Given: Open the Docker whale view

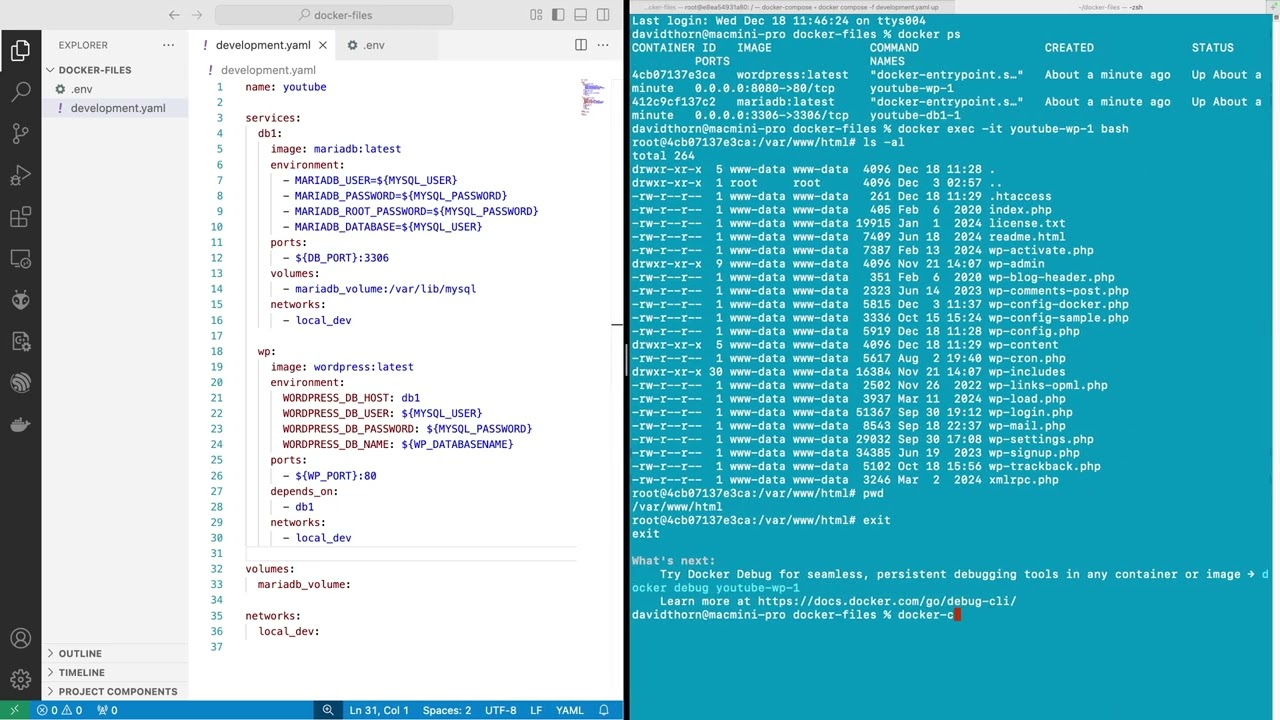Looking at the screenshot, I should tap(20, 425).
